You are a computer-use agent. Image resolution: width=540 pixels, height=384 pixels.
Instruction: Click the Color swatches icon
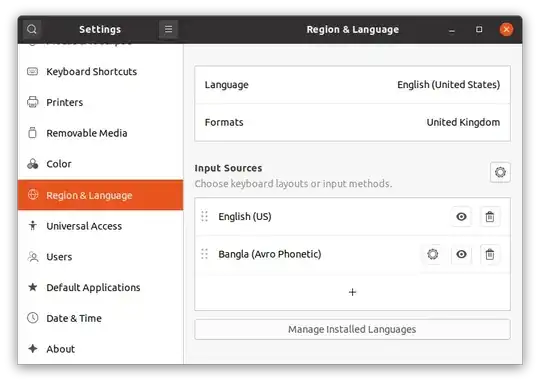pos(33,164)
